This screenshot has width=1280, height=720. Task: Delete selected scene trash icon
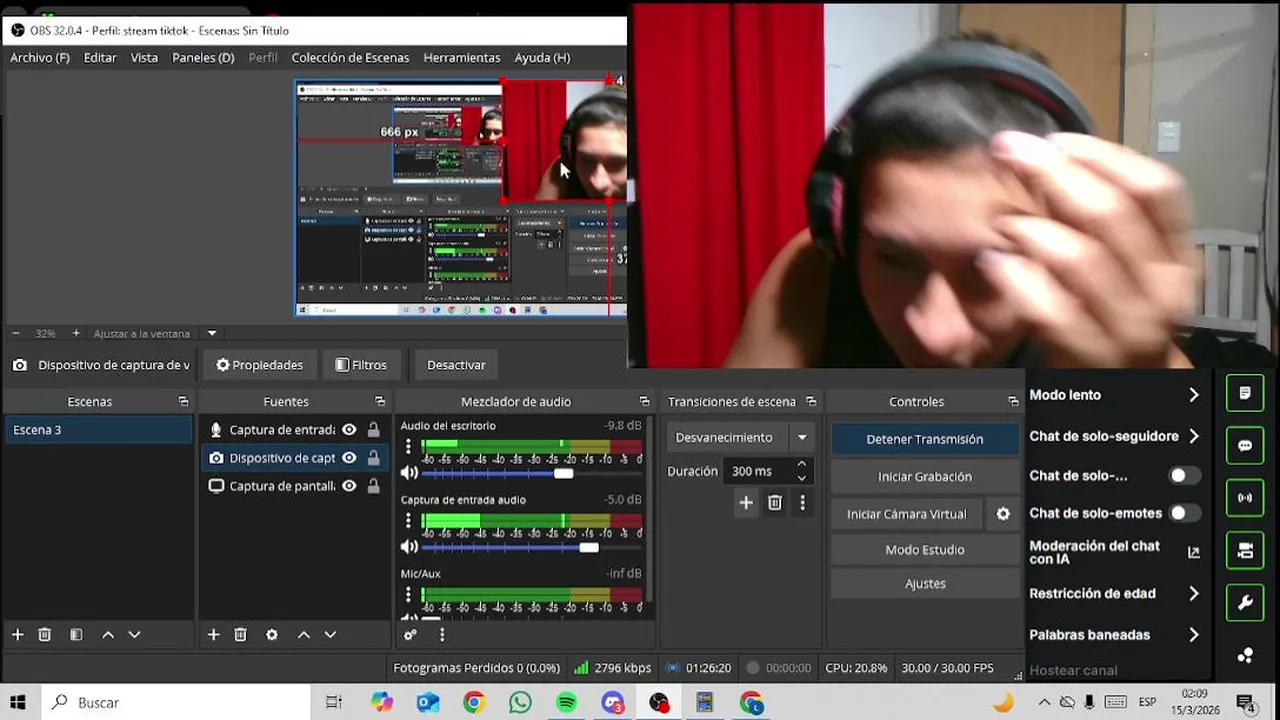(x=45, y=635)
